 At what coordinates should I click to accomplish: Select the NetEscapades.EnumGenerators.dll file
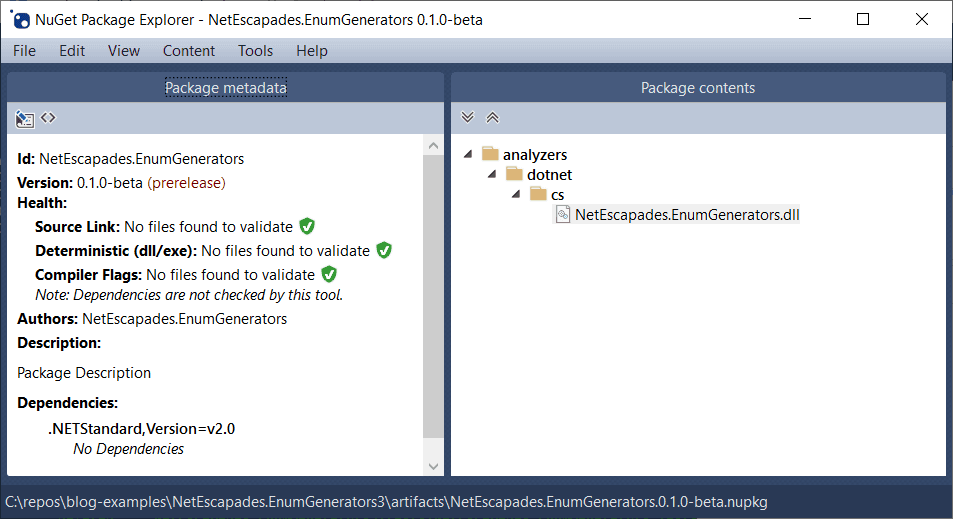tap(686, 214)
